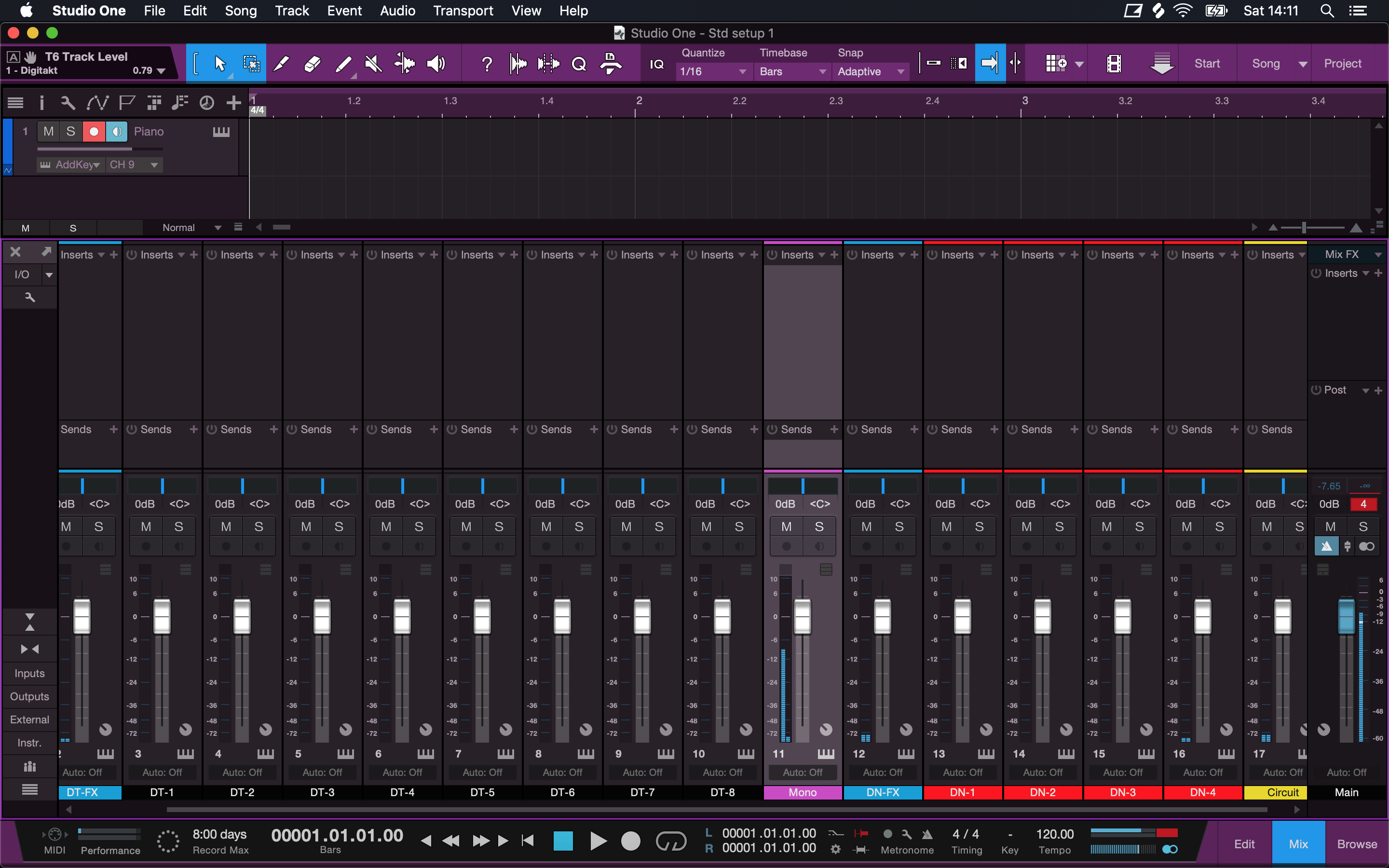This screenshot has width=1389, height=868.
Task: Select the Listen tool speaker icon
Action: point(436,63)
